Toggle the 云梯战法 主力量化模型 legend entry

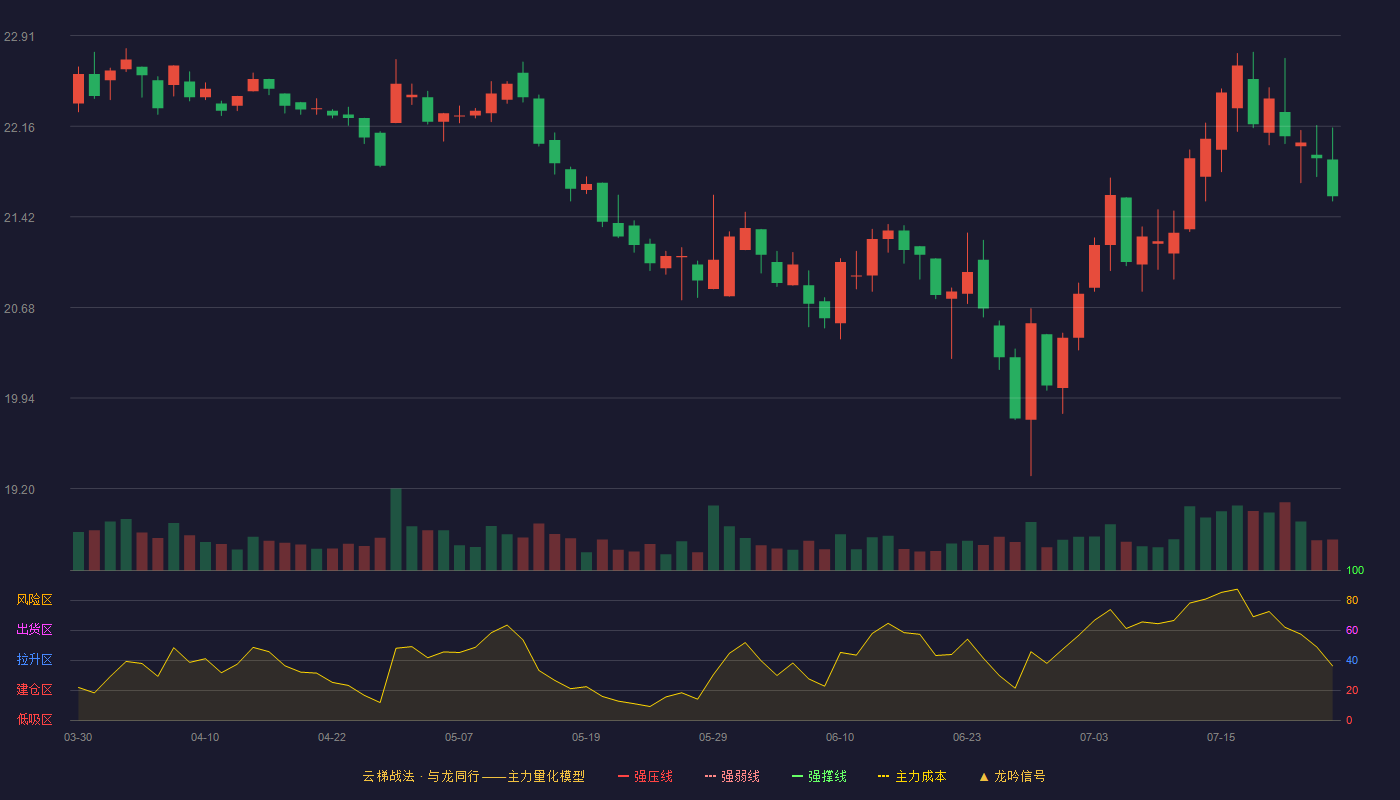pyautogui.click(x=473, y=776)
